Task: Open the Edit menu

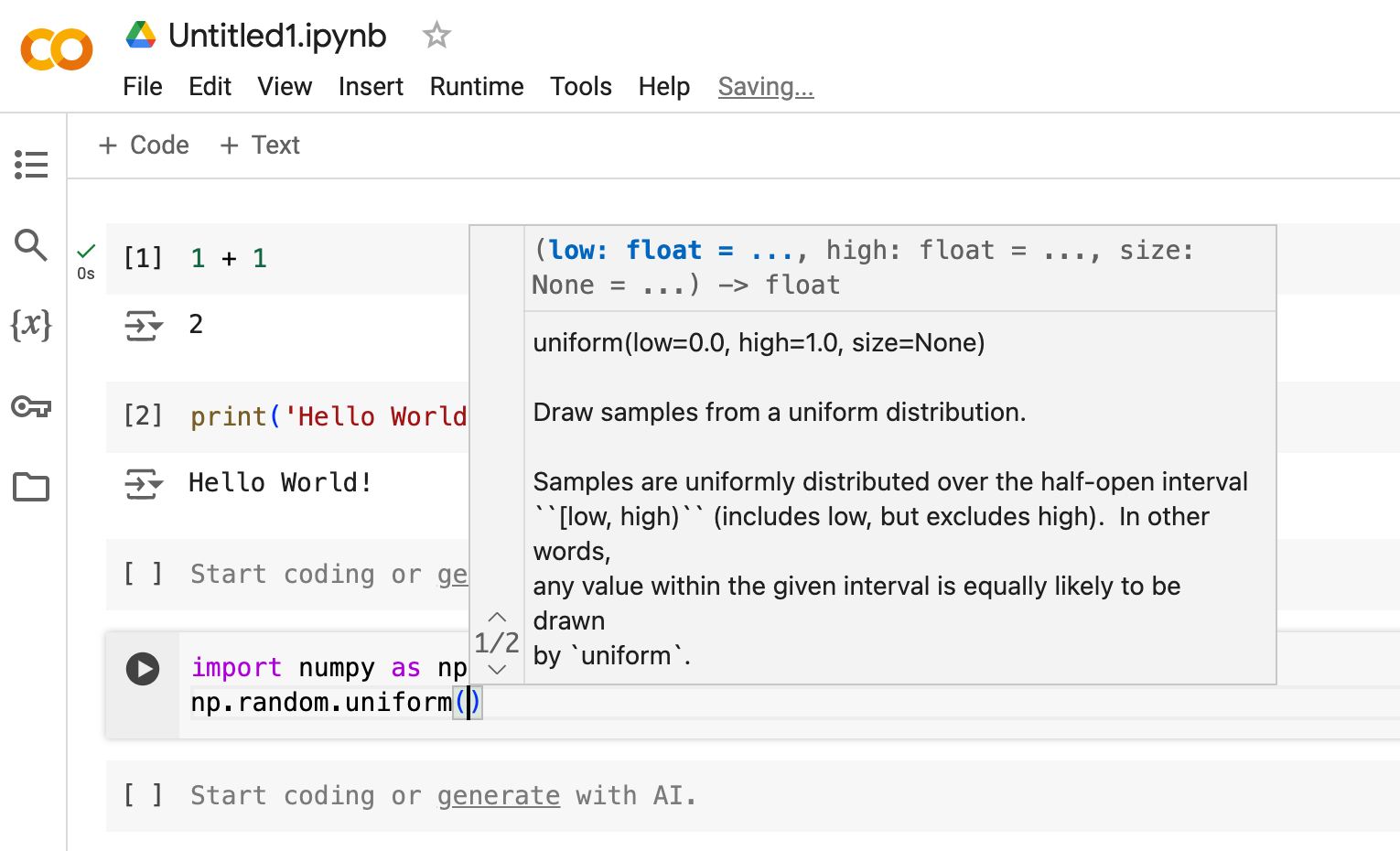Action: [x=210, y=86]
